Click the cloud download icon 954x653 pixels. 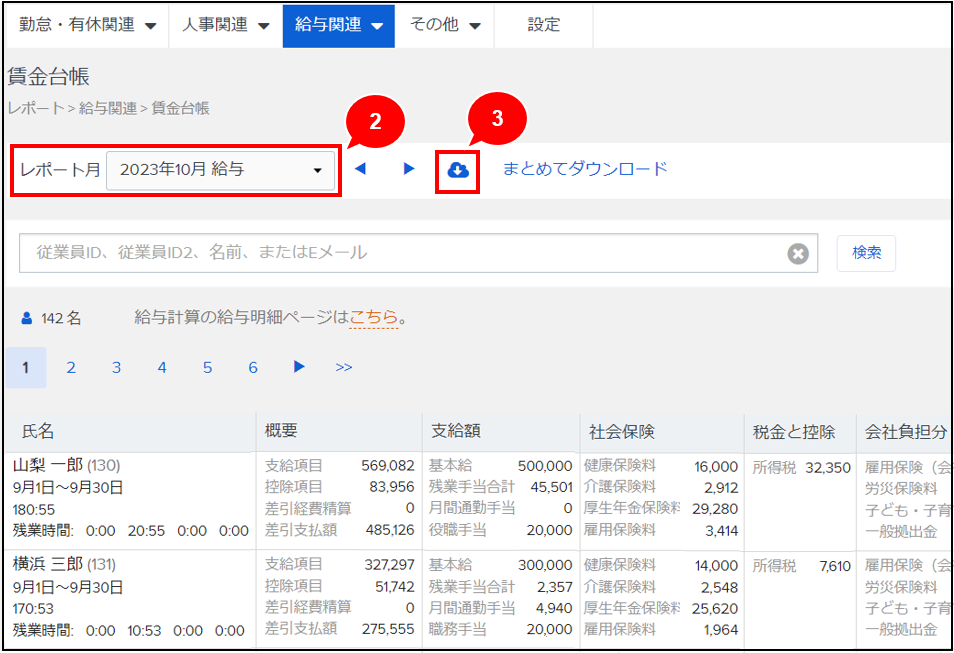click(458, 171)
